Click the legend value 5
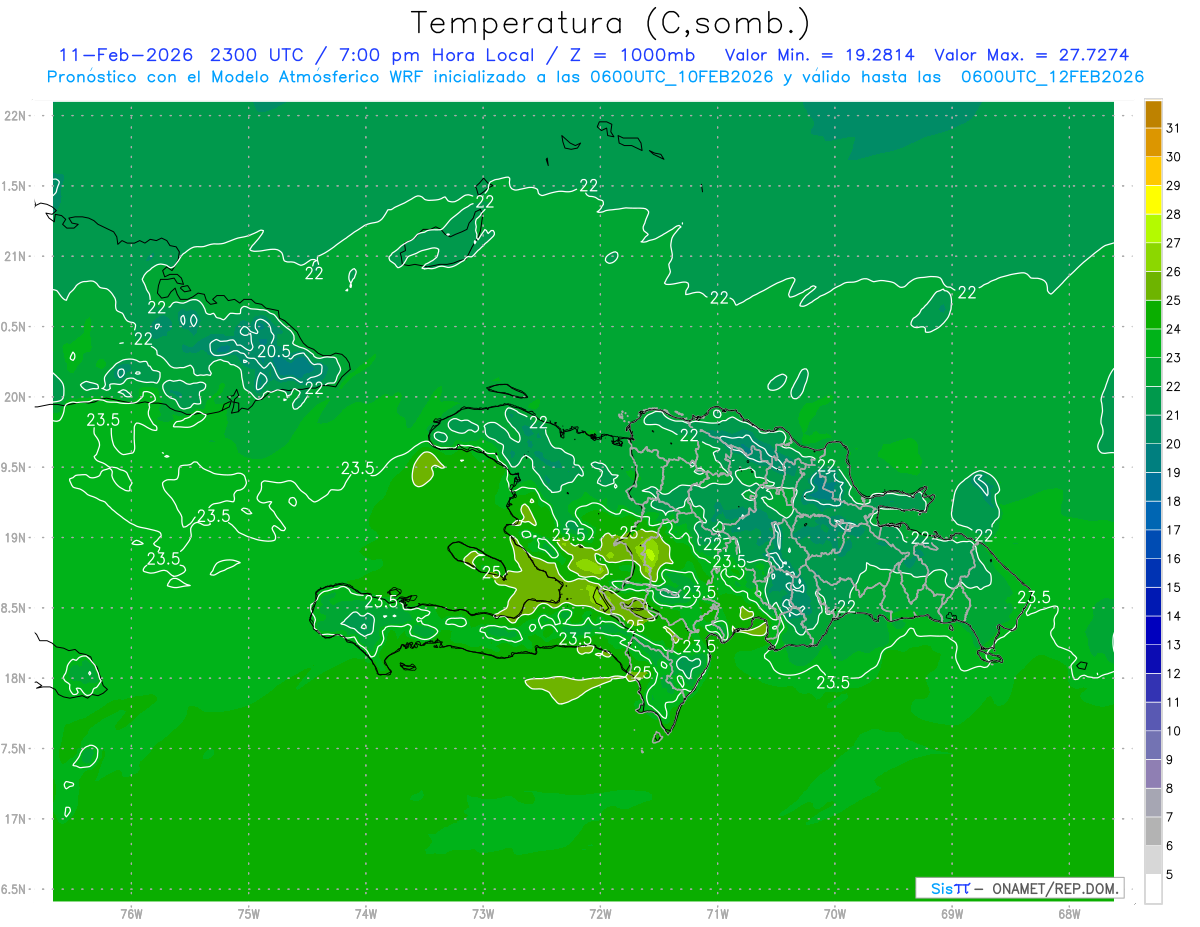Screen dimensions: 1200x927 point(1170,875)
